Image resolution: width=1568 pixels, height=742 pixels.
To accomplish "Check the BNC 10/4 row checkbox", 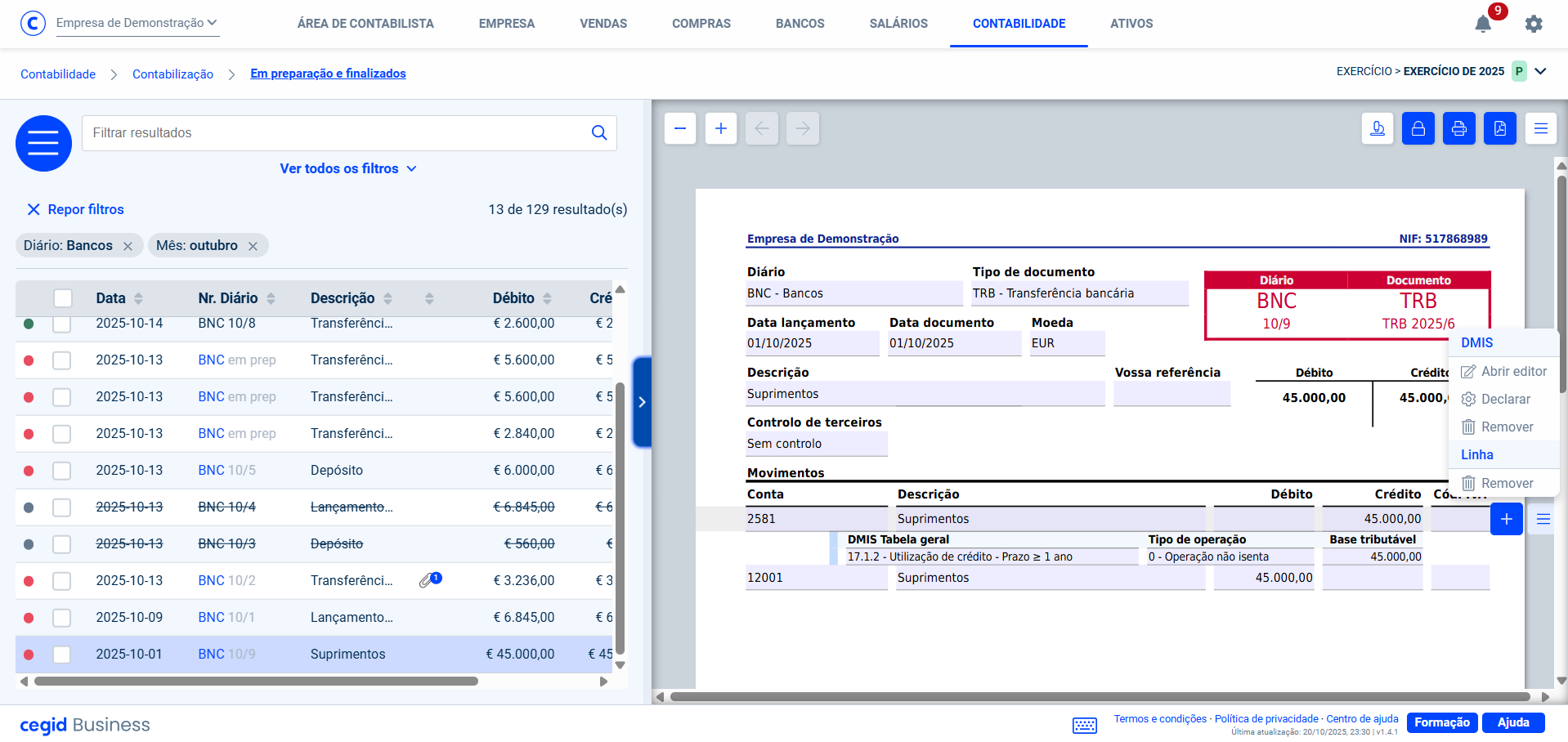I will [x=62, y=507].
